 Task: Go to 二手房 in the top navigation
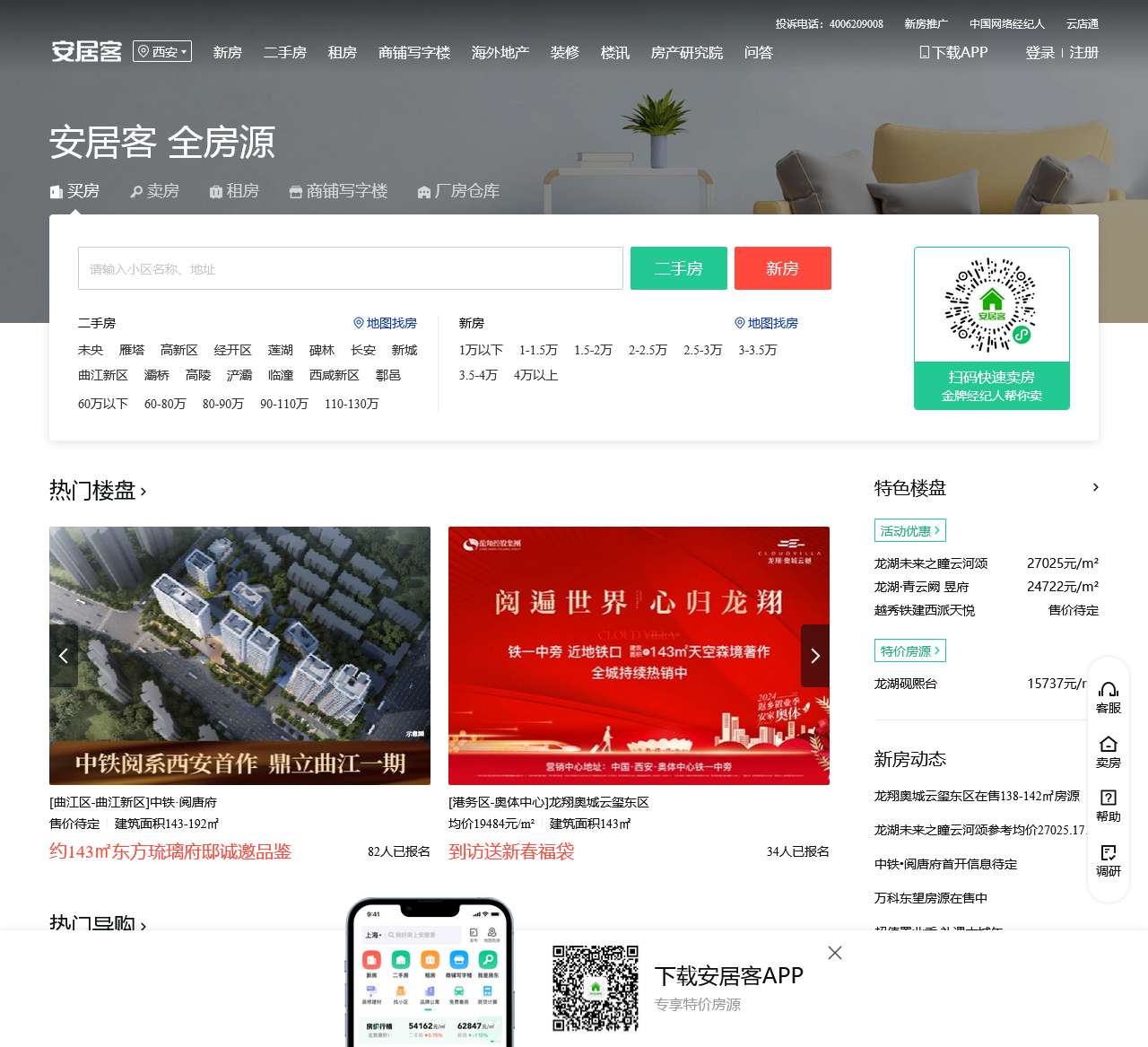click(x=285, y=53)
